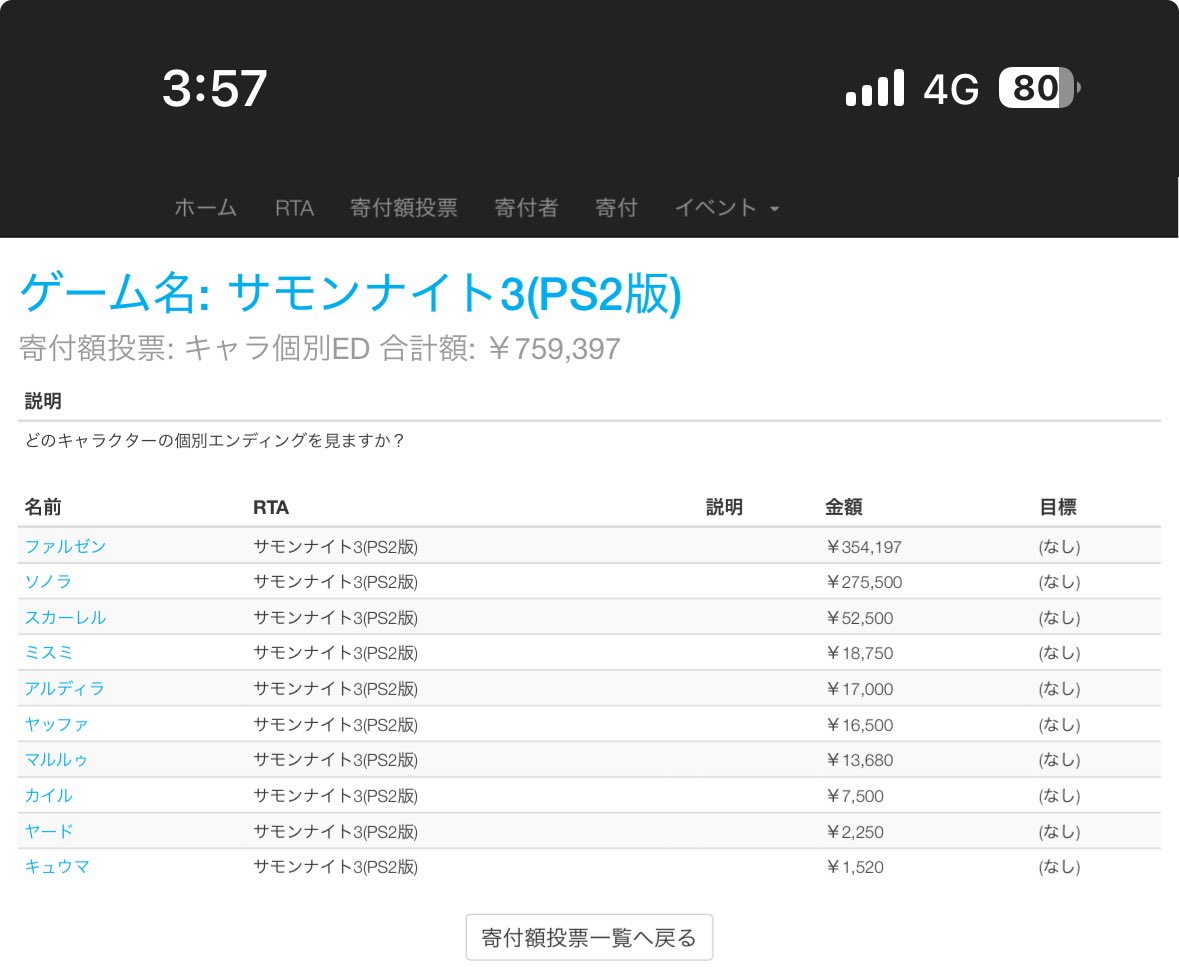Image resolution: width=1179 pixels, height=967 pixels.
Task: Select the amount ￥7,500
Action: pos(854,796)
